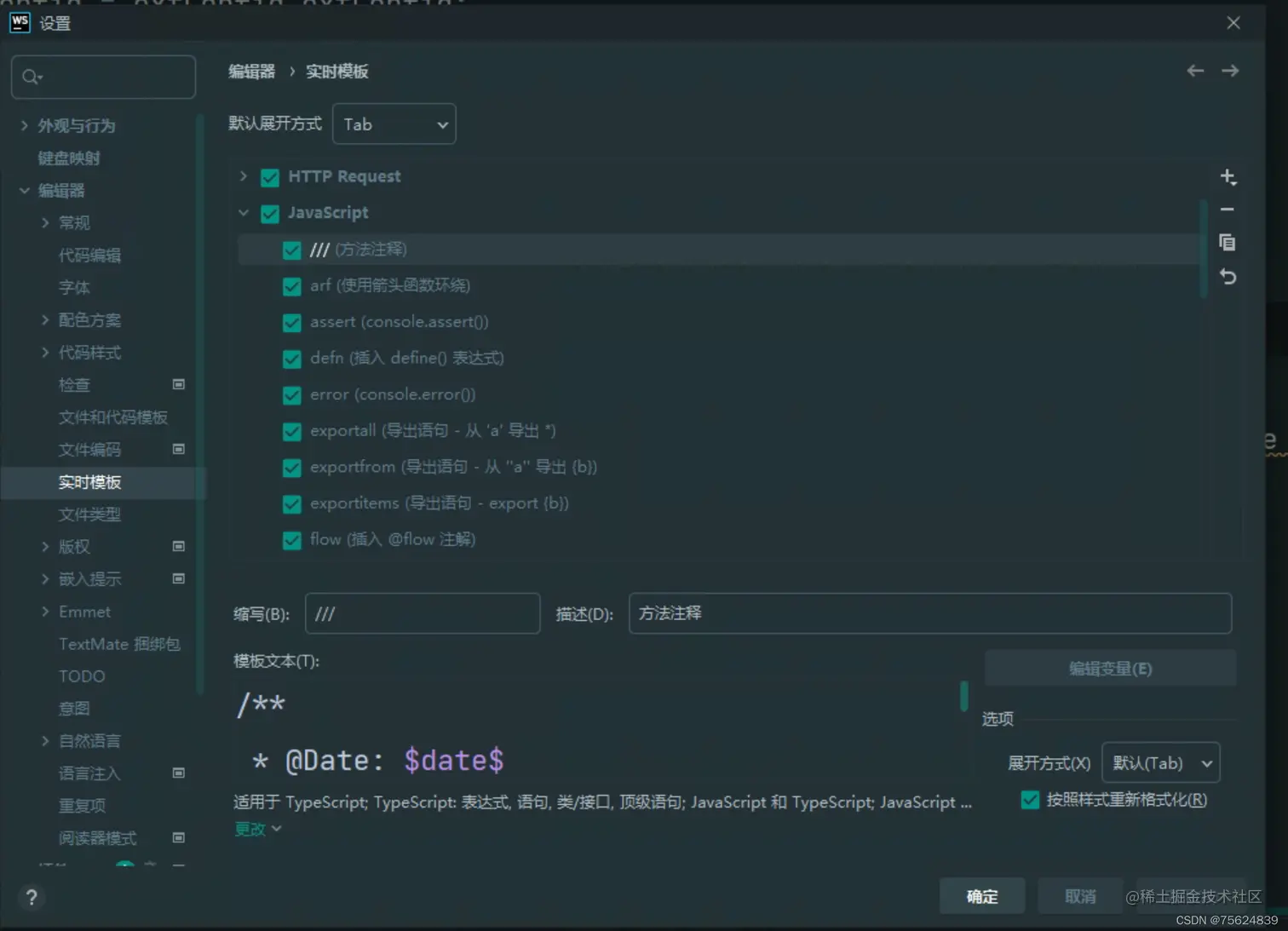
Task: Click the project-level icon beside 文件编码
Action: 179,449
